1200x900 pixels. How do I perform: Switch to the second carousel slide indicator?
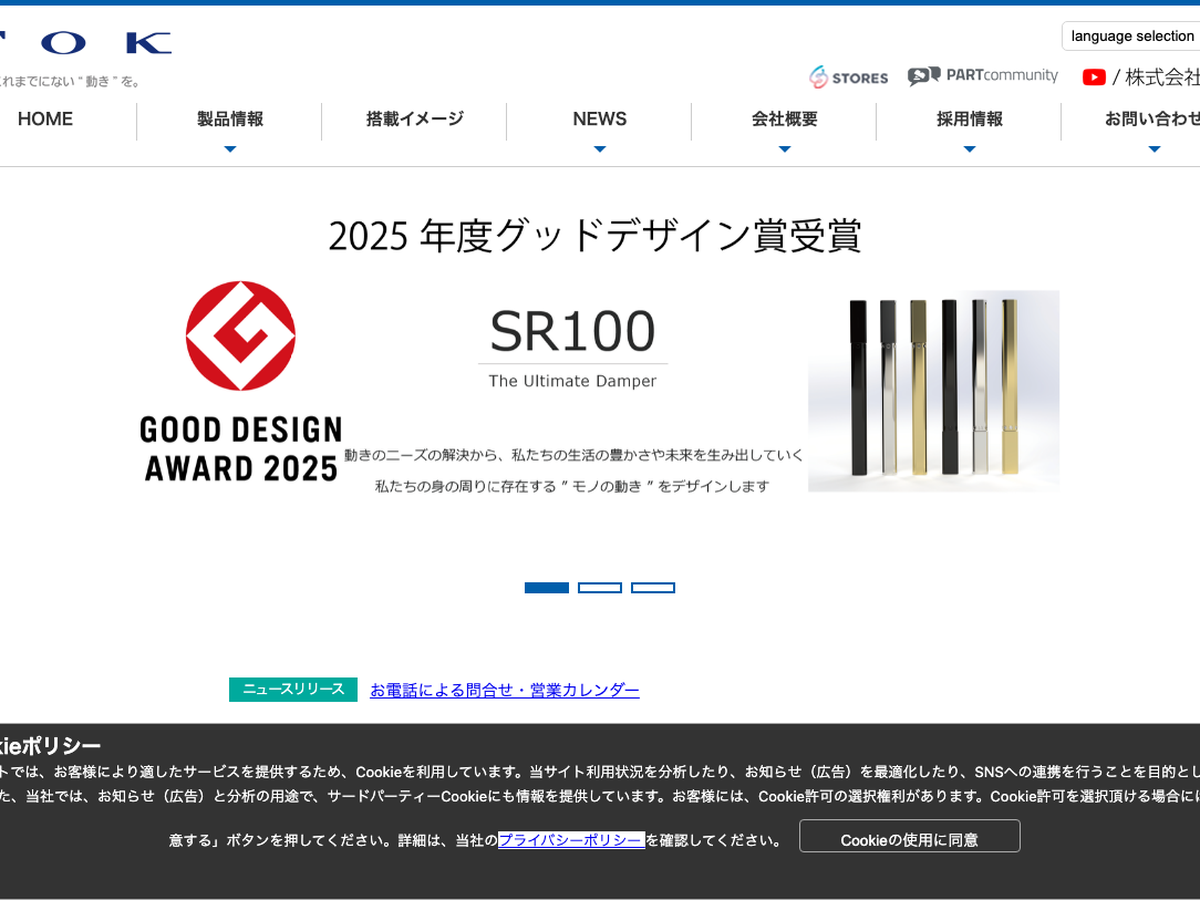(600, 588)
